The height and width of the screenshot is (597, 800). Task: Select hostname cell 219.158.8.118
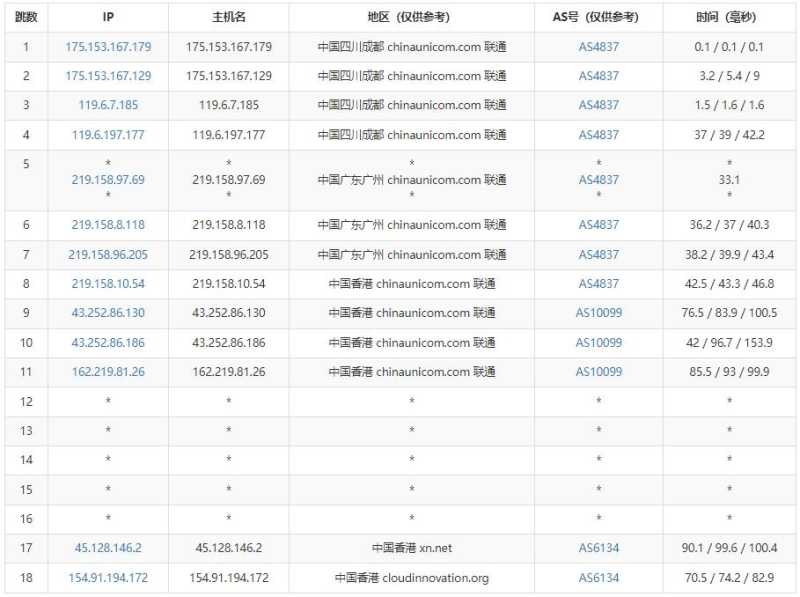click(x=229, y=225)
